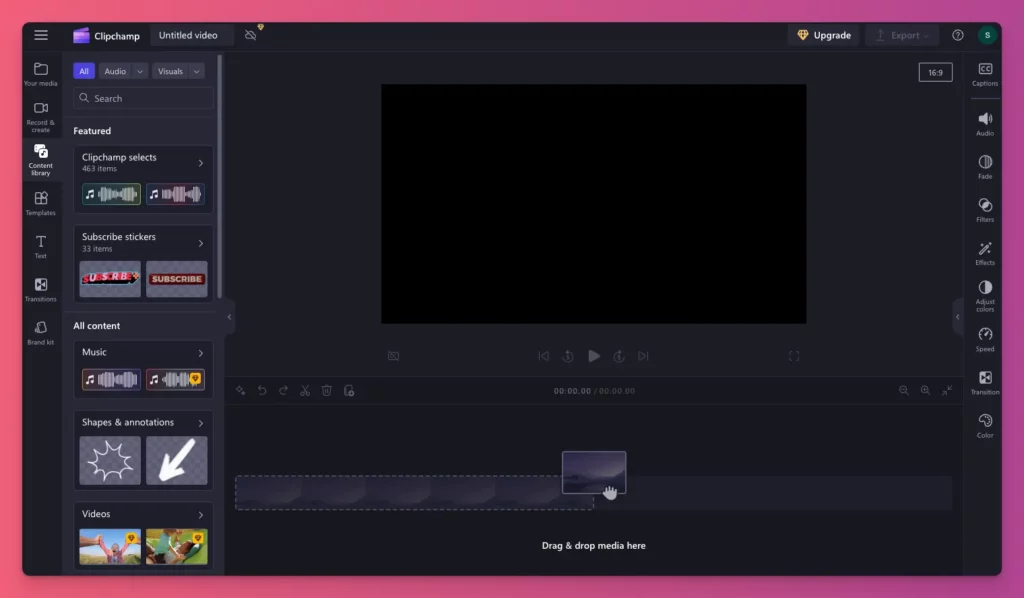Select the scissors split tool in the timeline
1024x598 pixels.
coord(305,391)
